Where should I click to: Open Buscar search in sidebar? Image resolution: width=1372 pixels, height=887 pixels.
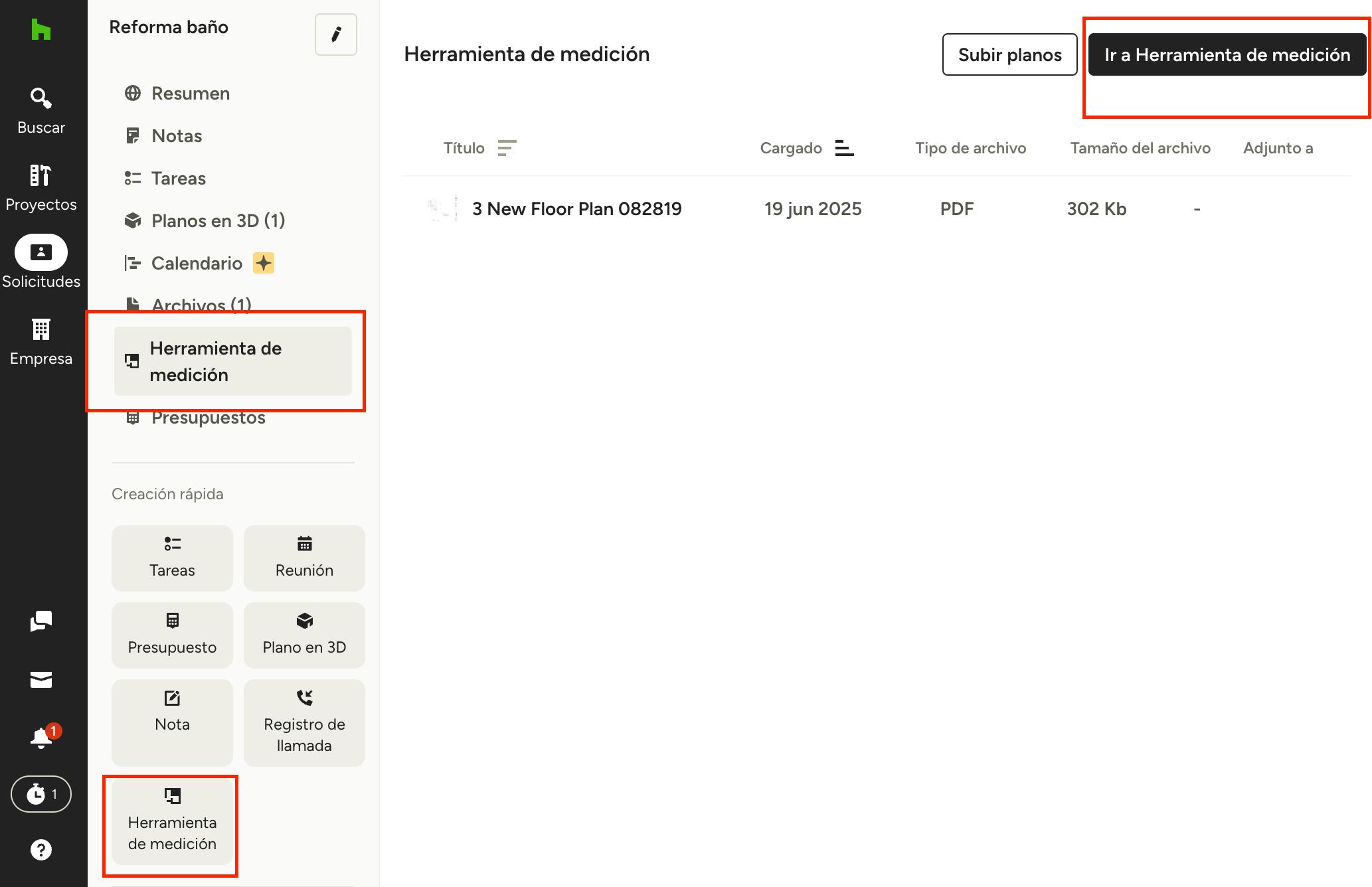click(x=41, y=111)
